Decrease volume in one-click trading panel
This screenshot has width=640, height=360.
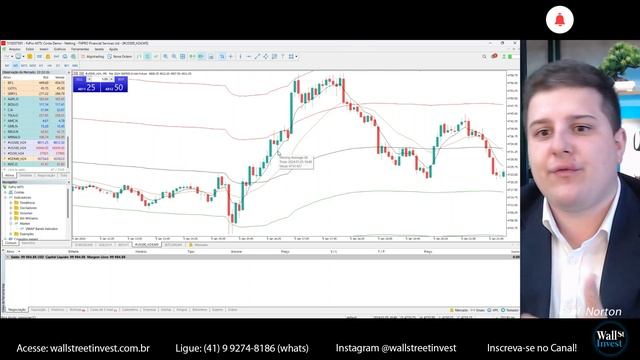89,79
